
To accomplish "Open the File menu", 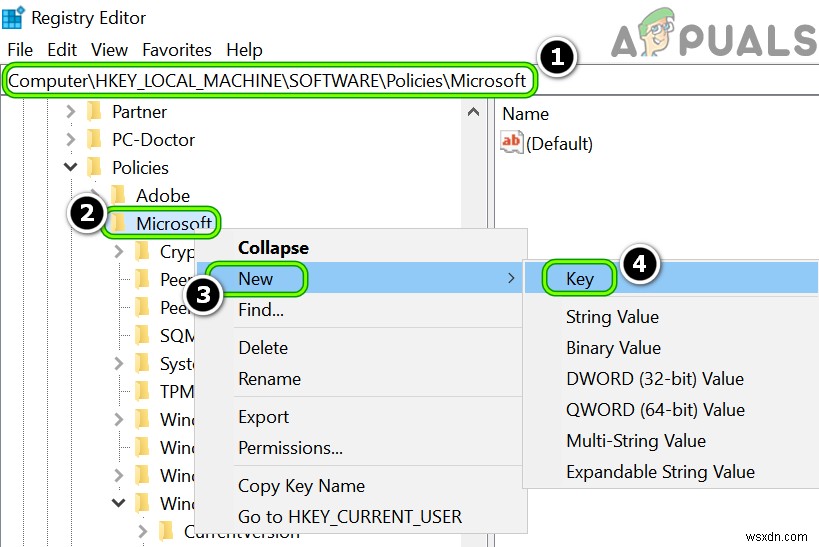I will click(20, 50).
